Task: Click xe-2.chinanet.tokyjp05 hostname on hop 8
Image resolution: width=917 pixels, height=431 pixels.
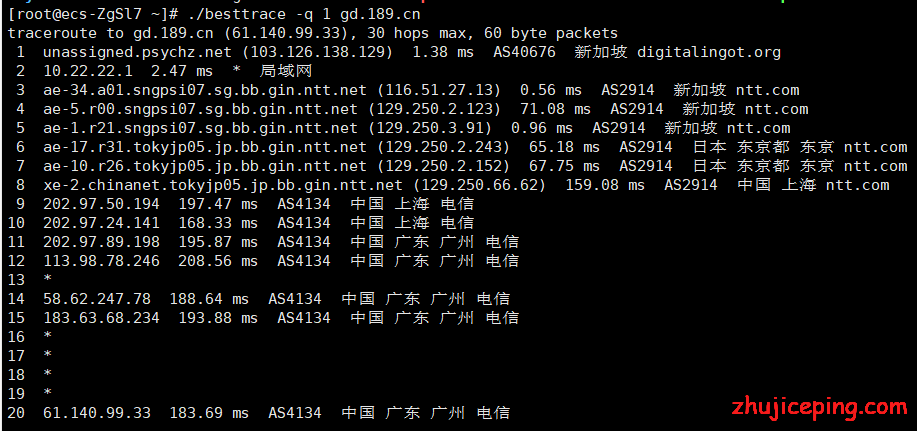Action: (x=223, y=185)
